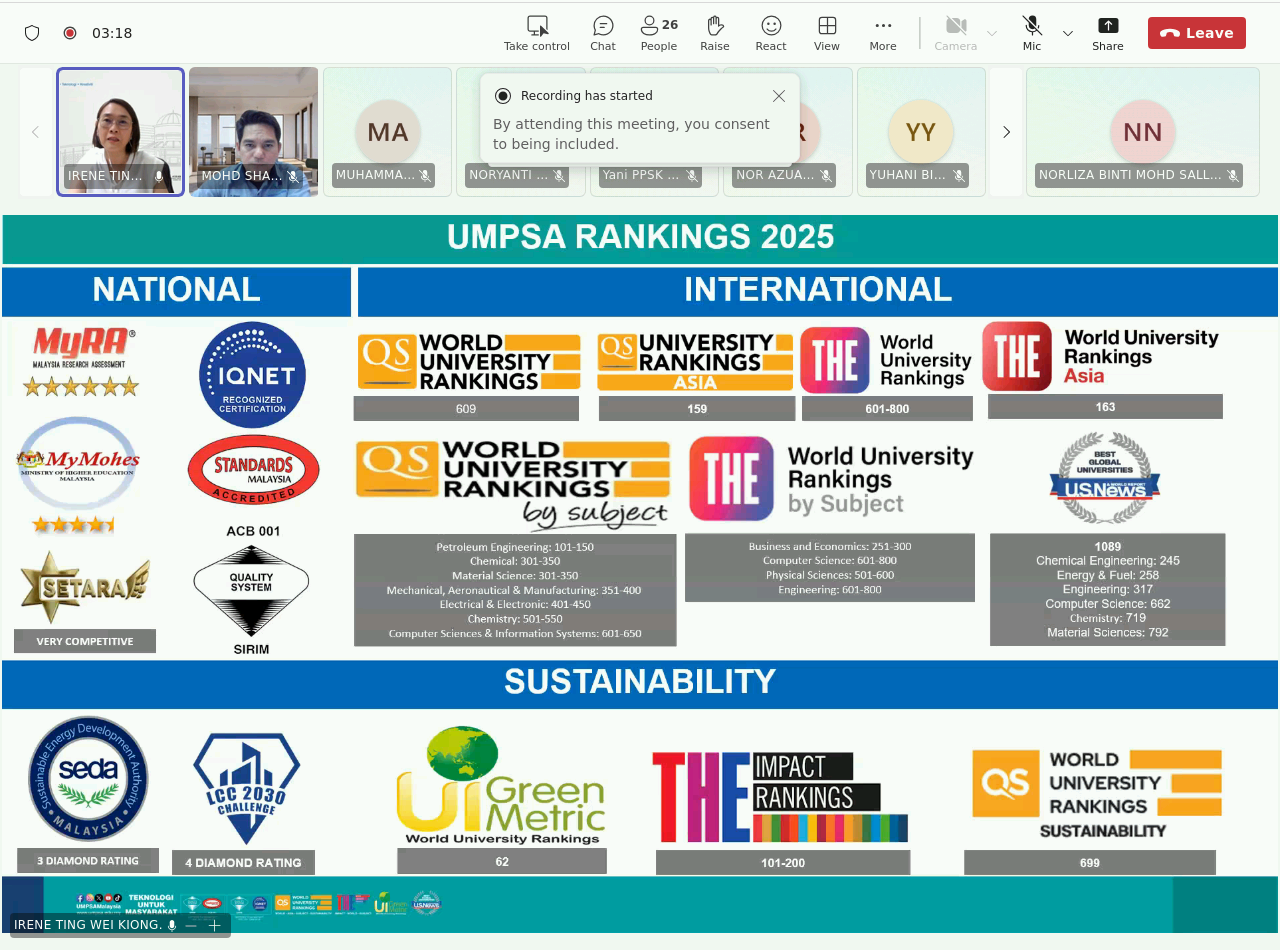Select the YY participant tile
This screenshot has height=950, width=1280.
921,132
